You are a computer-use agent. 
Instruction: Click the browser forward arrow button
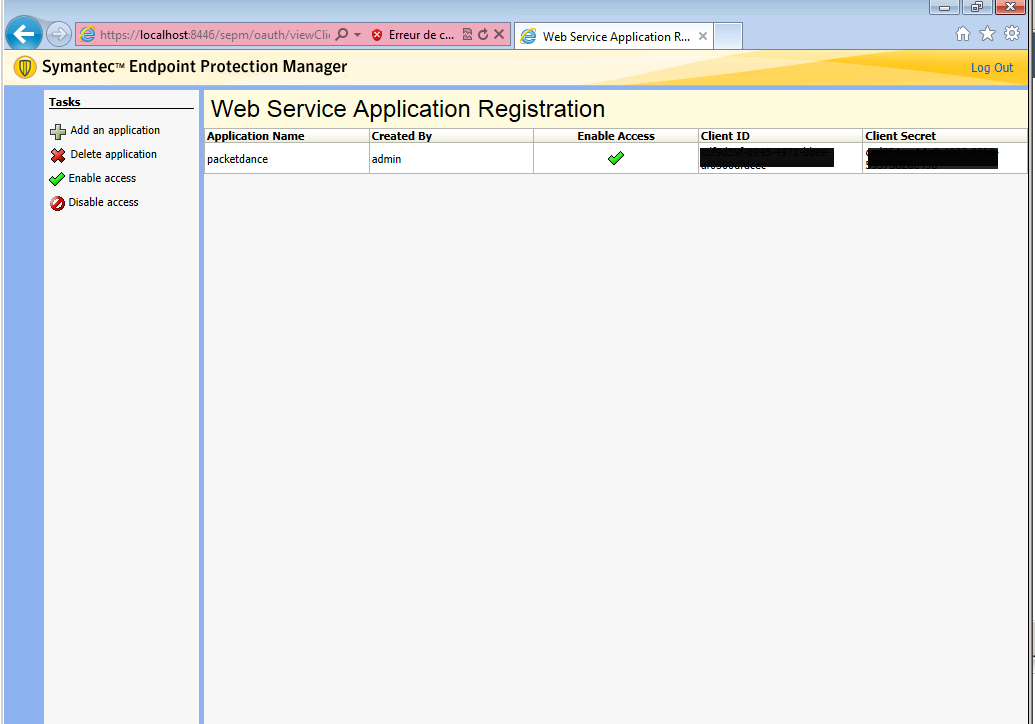tap(59, 34)
